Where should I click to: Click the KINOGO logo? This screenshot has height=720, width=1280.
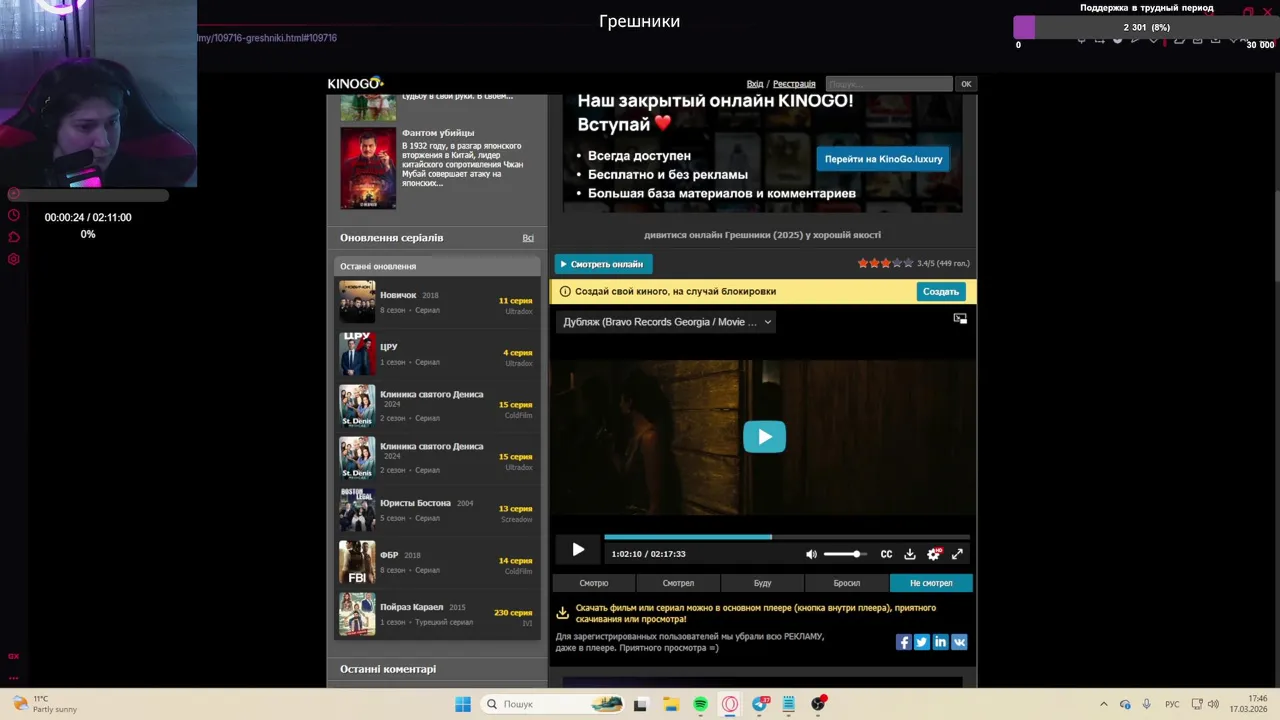(x=355, y=83)
